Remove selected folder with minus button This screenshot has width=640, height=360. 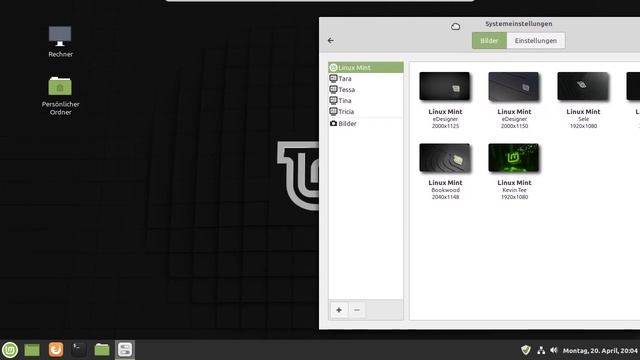click(357, 310)
